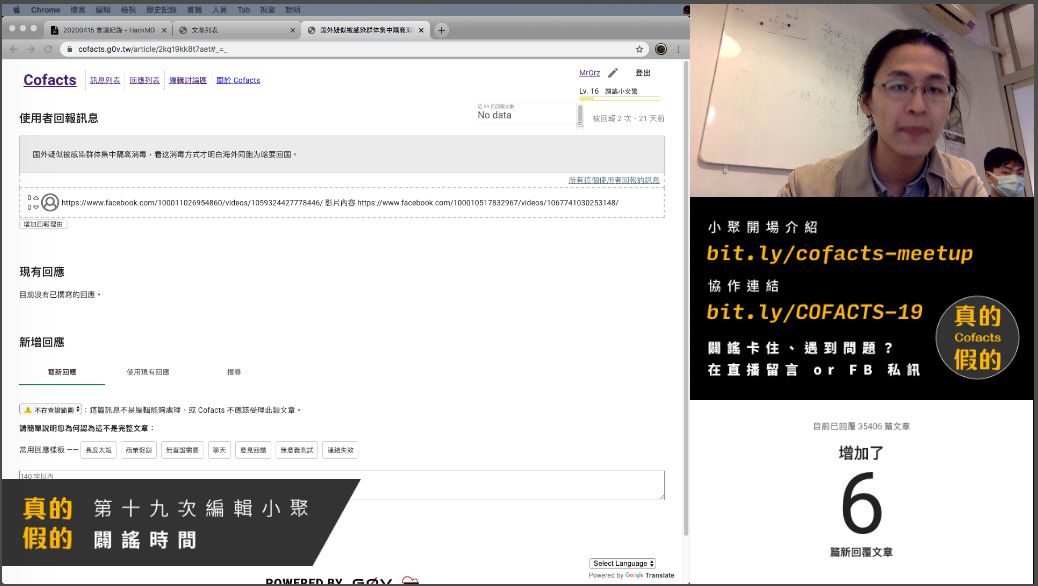Select the last tab of the reply section

pyautogui.click(x=234, y=372)
